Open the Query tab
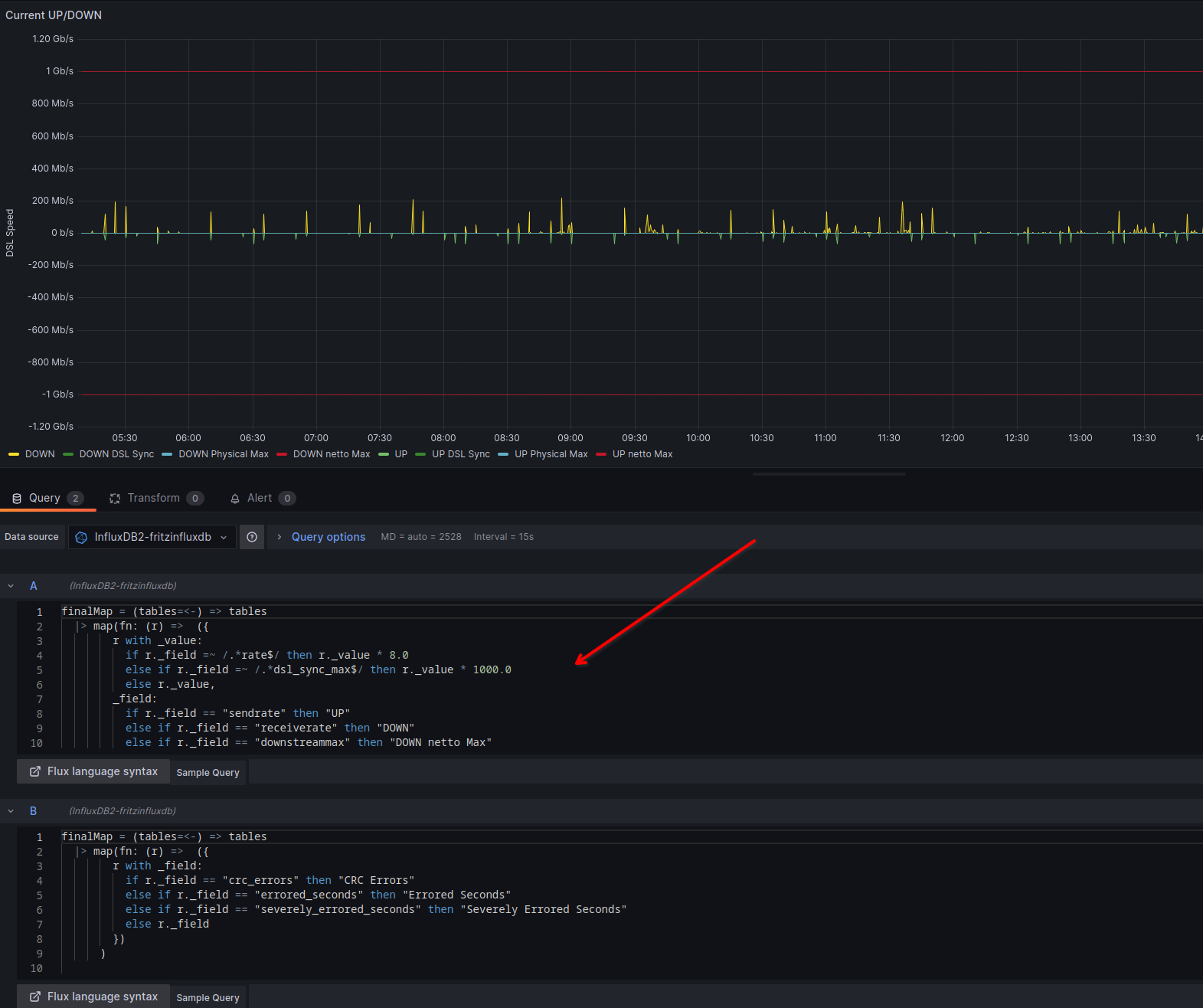This screenshot has width=1203, height=1008. [x=47, y=498]
